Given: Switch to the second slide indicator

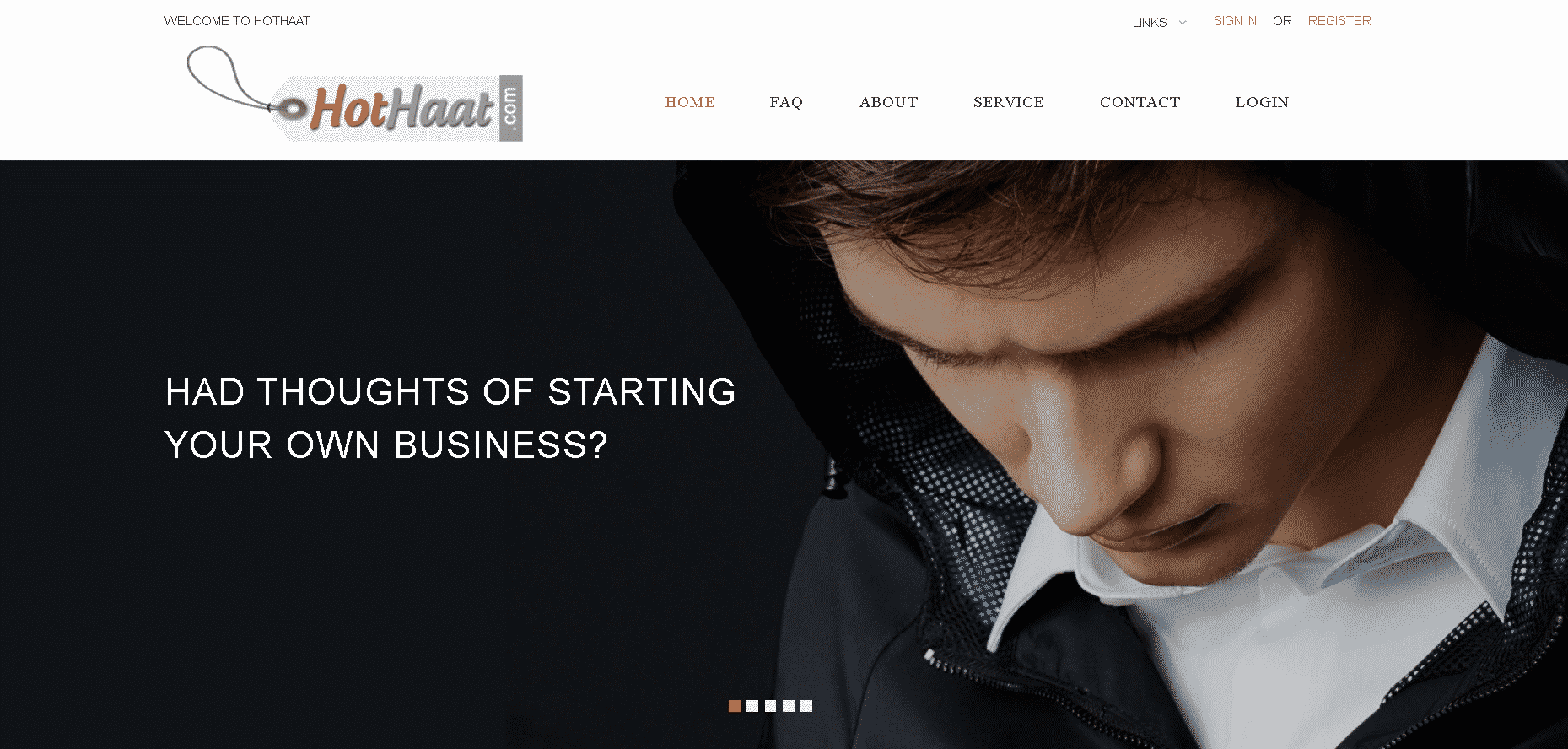Looking at the screenshot, I should 752,706.
